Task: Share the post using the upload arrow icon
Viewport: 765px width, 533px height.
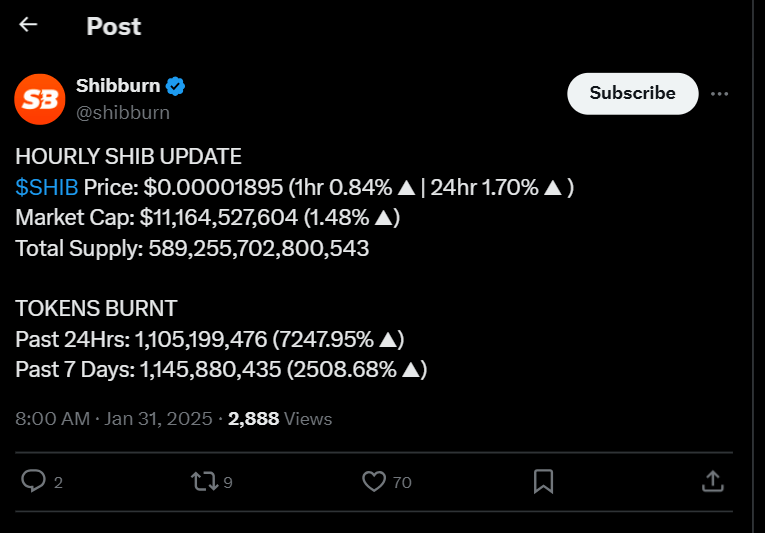Action: pos(712,481)
